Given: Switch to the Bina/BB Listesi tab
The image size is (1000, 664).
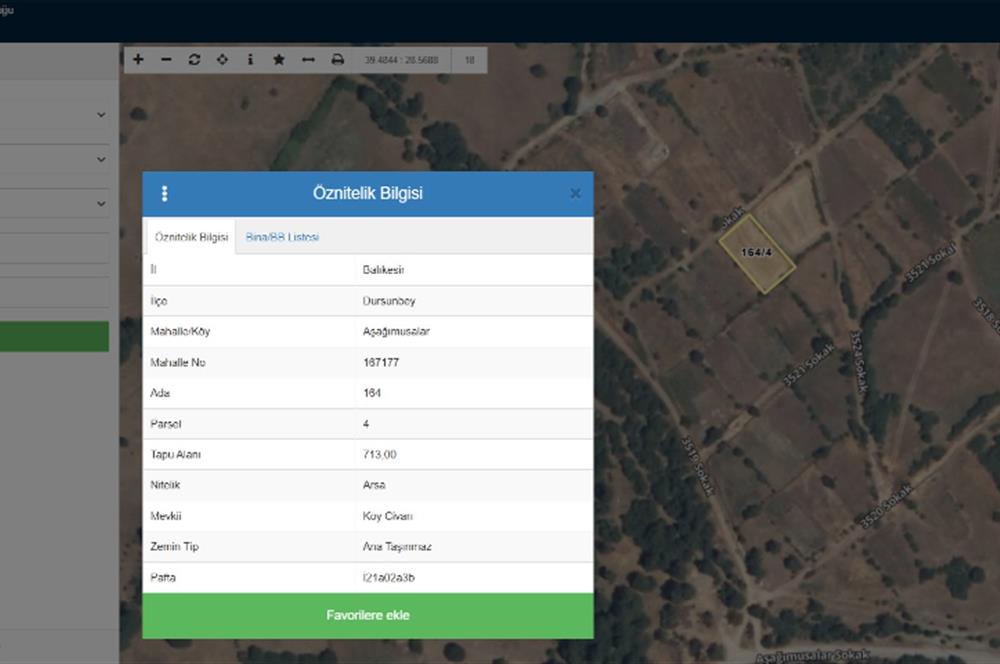Looking at the screenshot, I should coord(282,237).
